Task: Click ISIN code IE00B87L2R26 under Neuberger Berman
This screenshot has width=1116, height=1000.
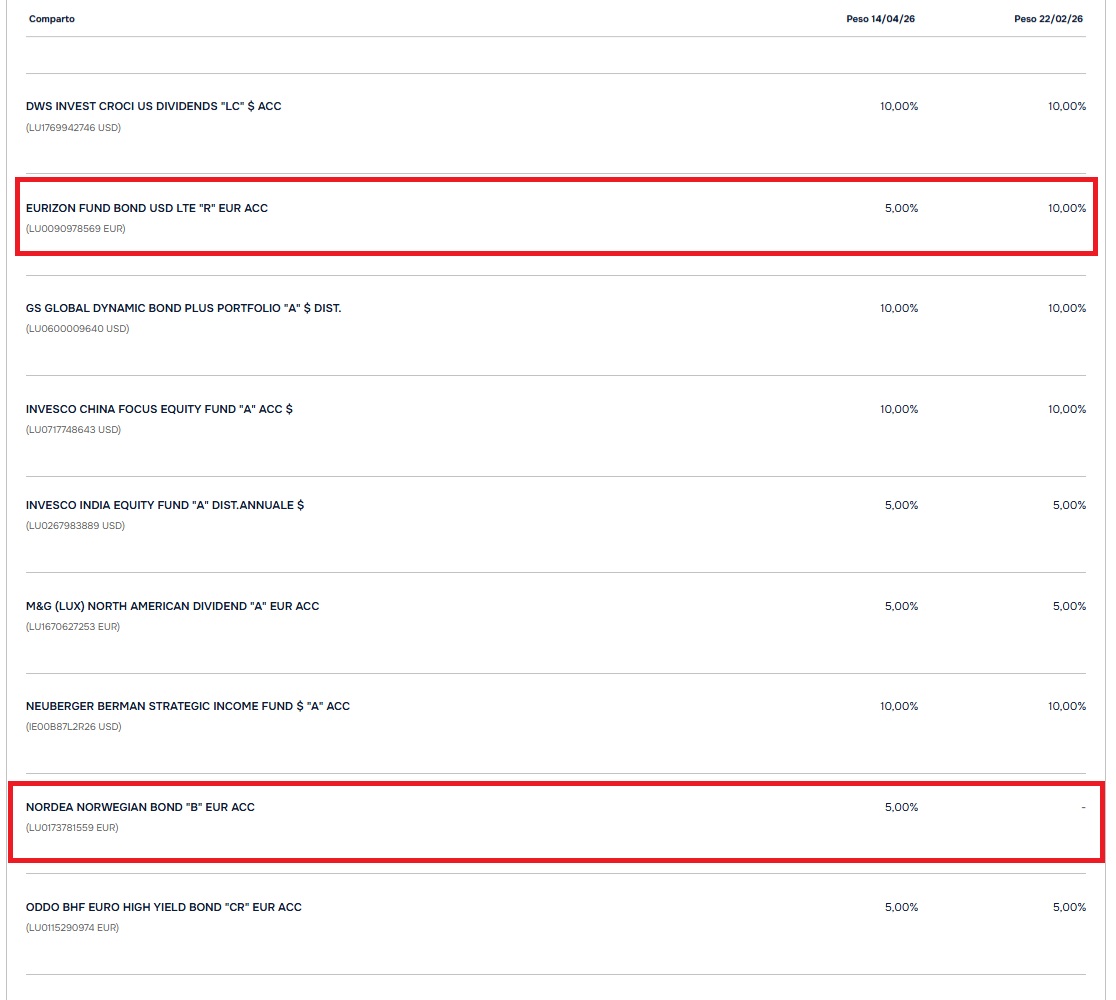Action: (73, 727)
